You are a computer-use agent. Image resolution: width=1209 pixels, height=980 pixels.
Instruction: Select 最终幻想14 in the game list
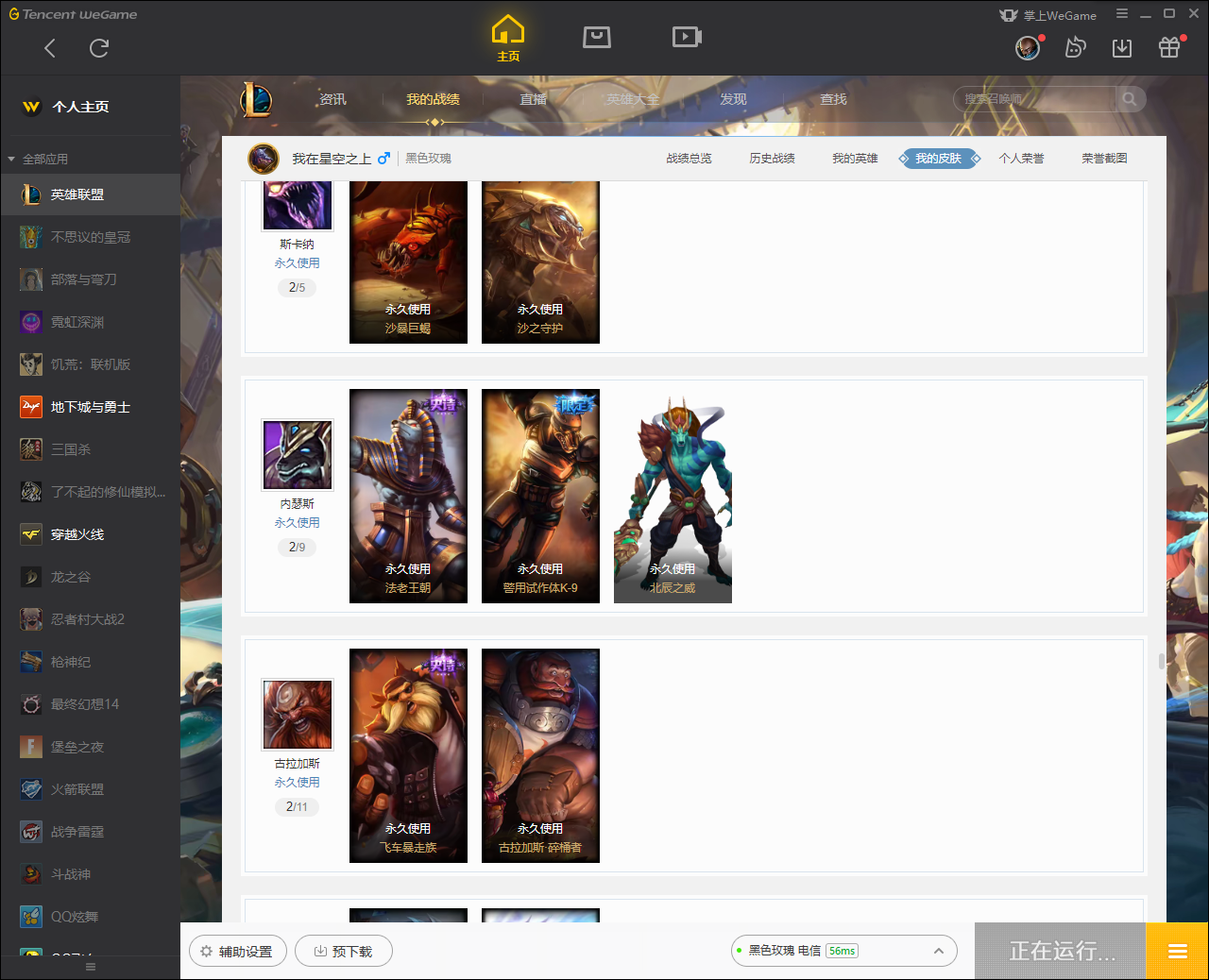[x=90, y=704]
